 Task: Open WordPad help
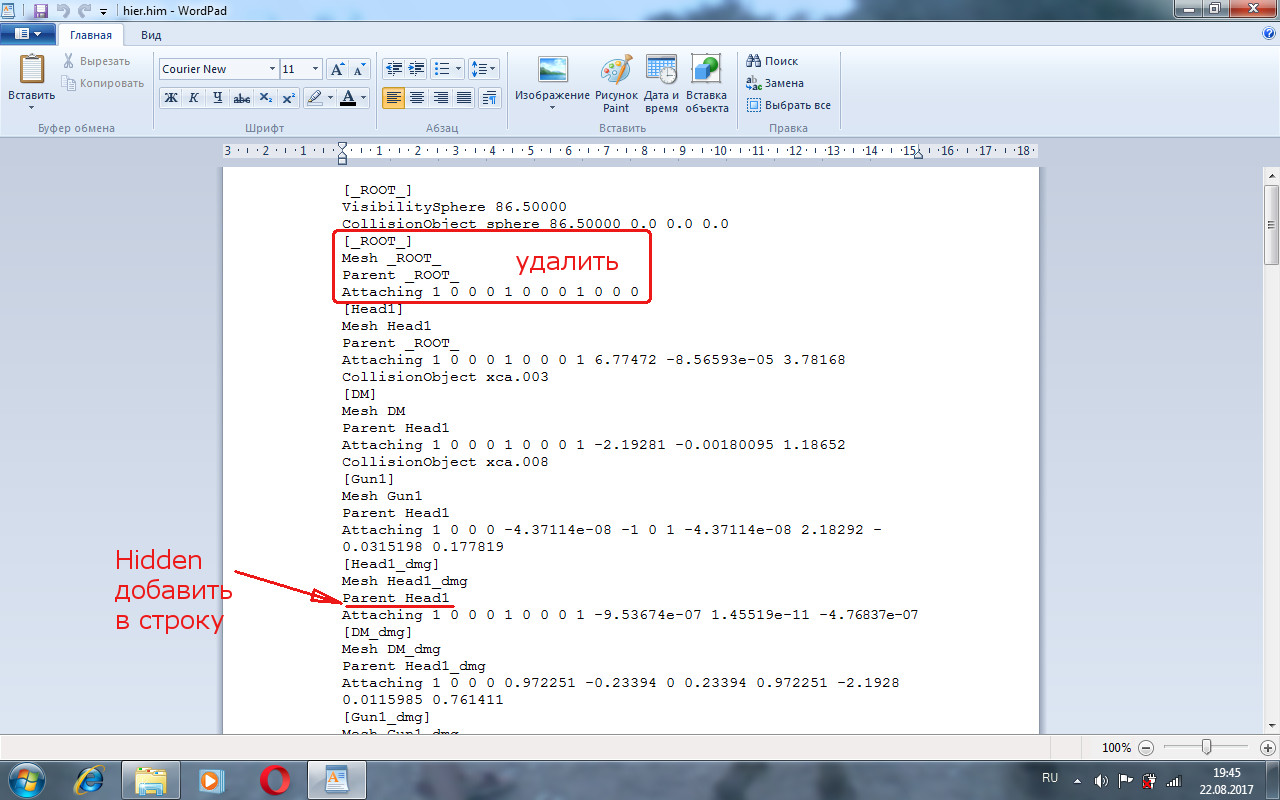1269,33
